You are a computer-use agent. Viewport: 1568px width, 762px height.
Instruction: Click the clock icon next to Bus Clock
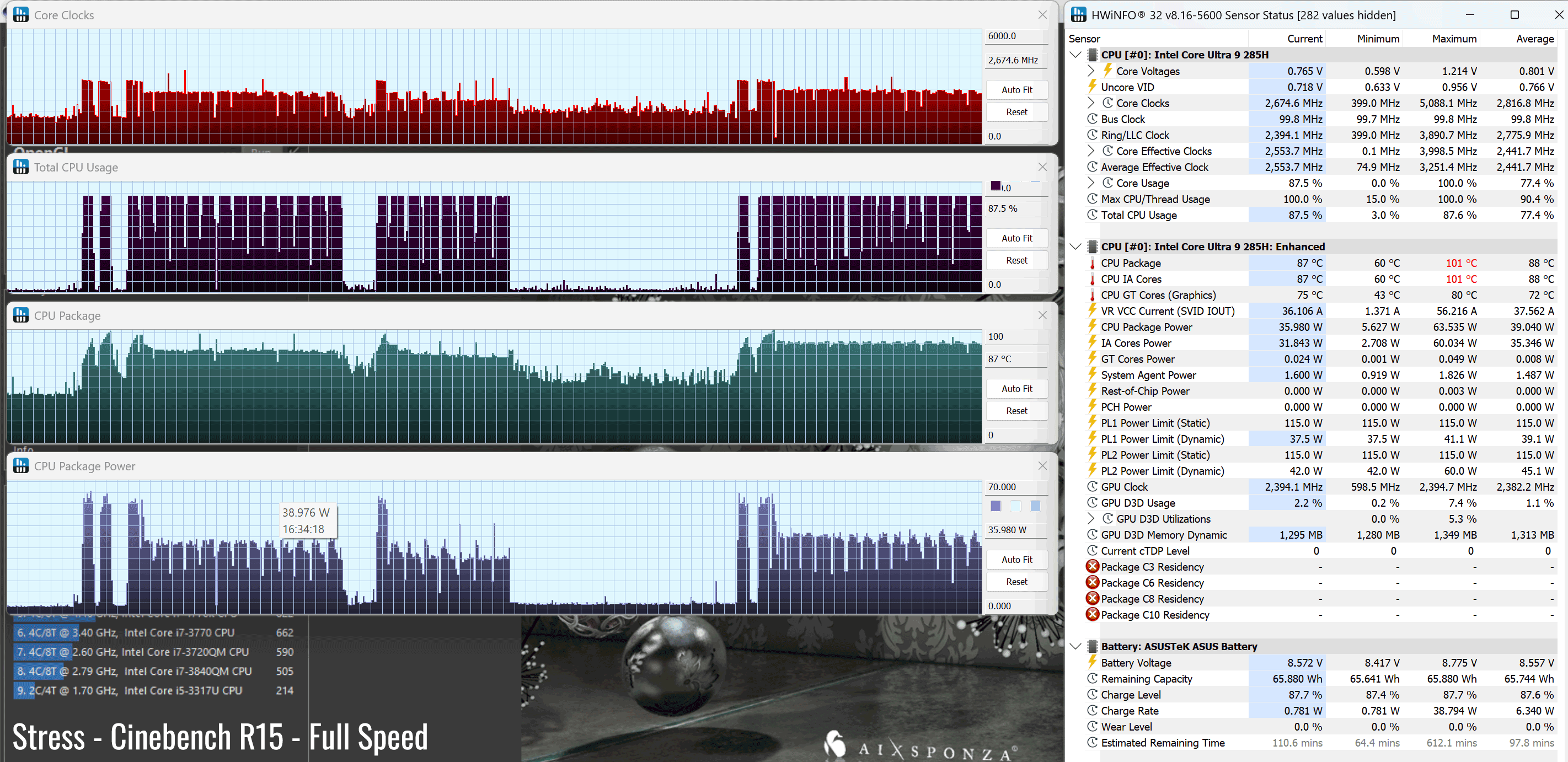click(x=1093, y=119)
